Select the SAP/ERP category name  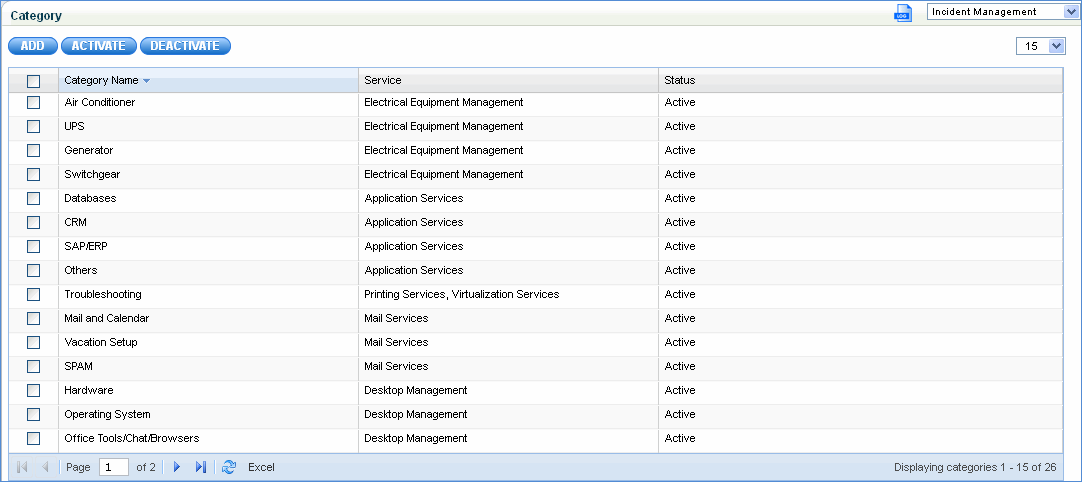tap(86, 247)
